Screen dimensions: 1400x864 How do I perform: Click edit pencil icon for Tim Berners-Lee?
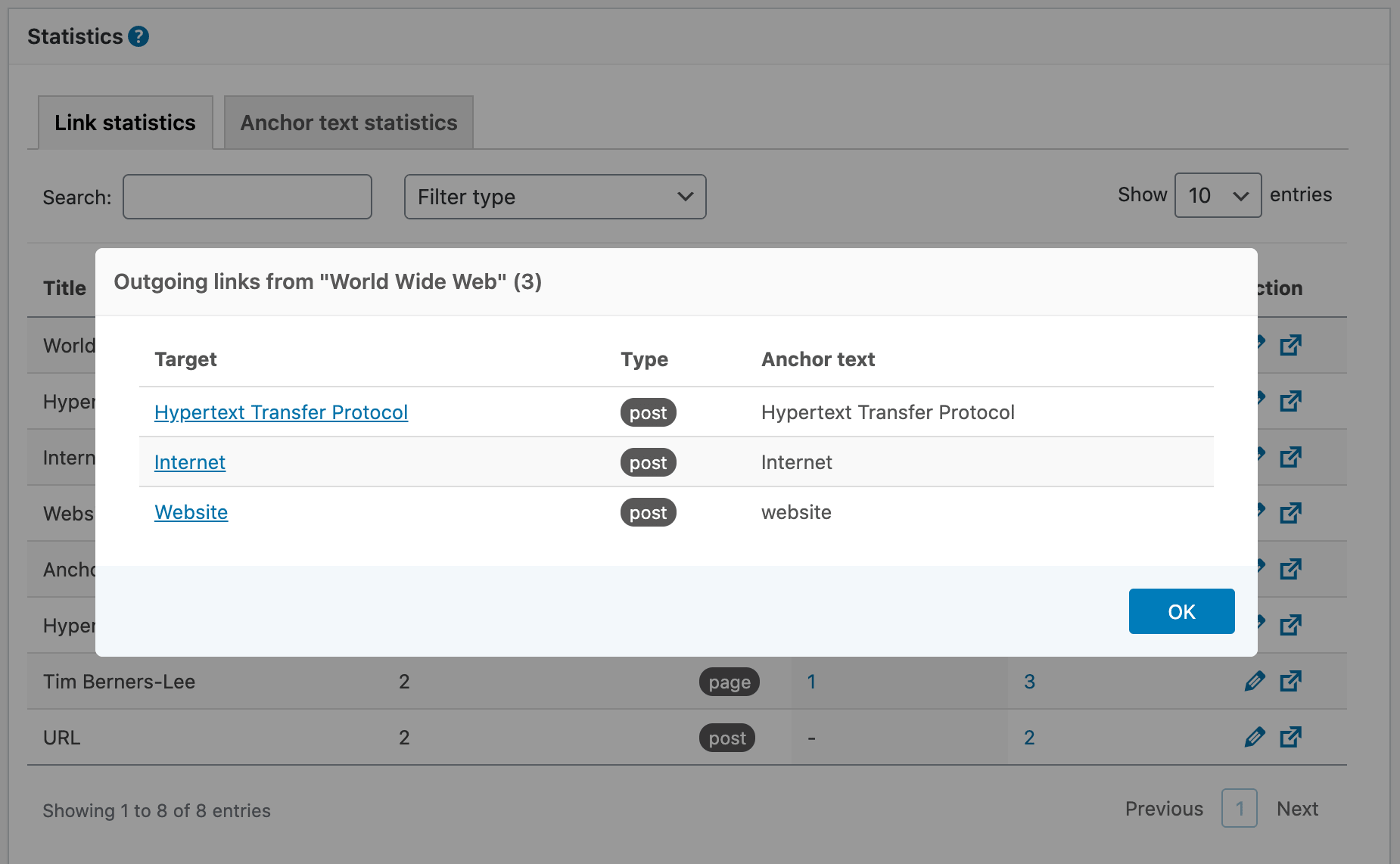[1254, 681]
